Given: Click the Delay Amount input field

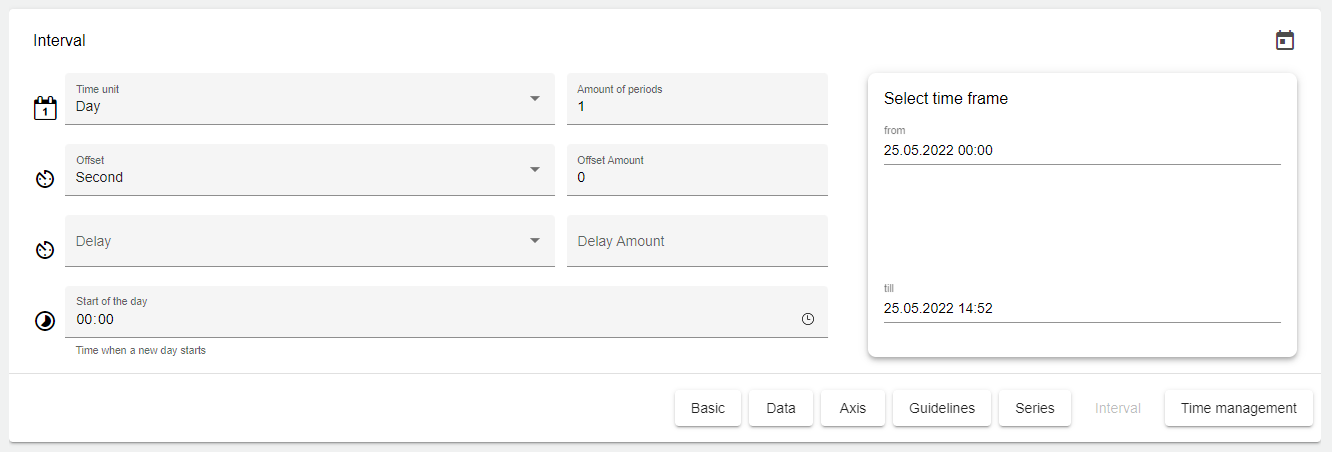Looking at the screenshot, I should point(697,241).
